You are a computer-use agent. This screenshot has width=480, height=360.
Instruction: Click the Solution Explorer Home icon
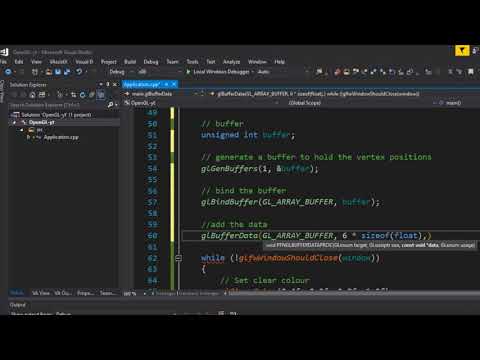32,95
